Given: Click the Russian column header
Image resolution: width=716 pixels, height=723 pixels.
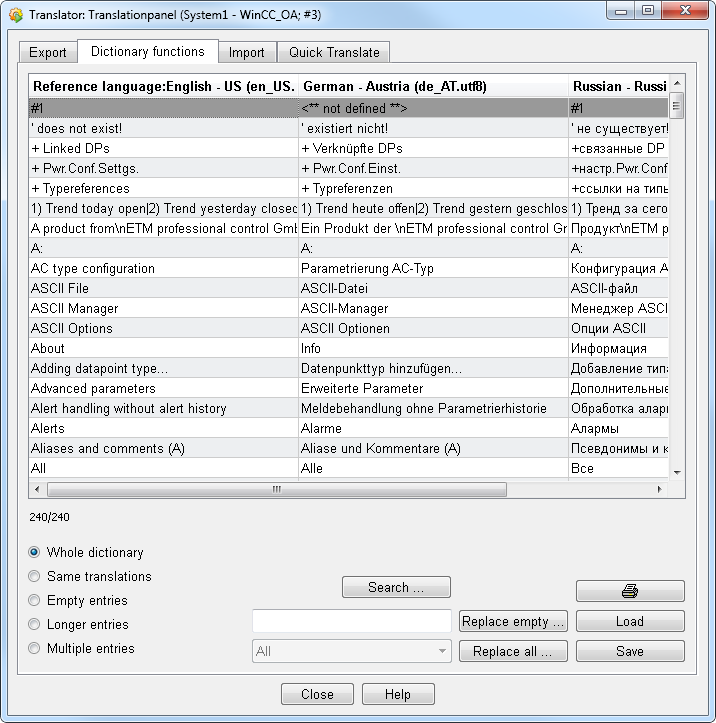Looking at the screenshot, I should point(619,86).
